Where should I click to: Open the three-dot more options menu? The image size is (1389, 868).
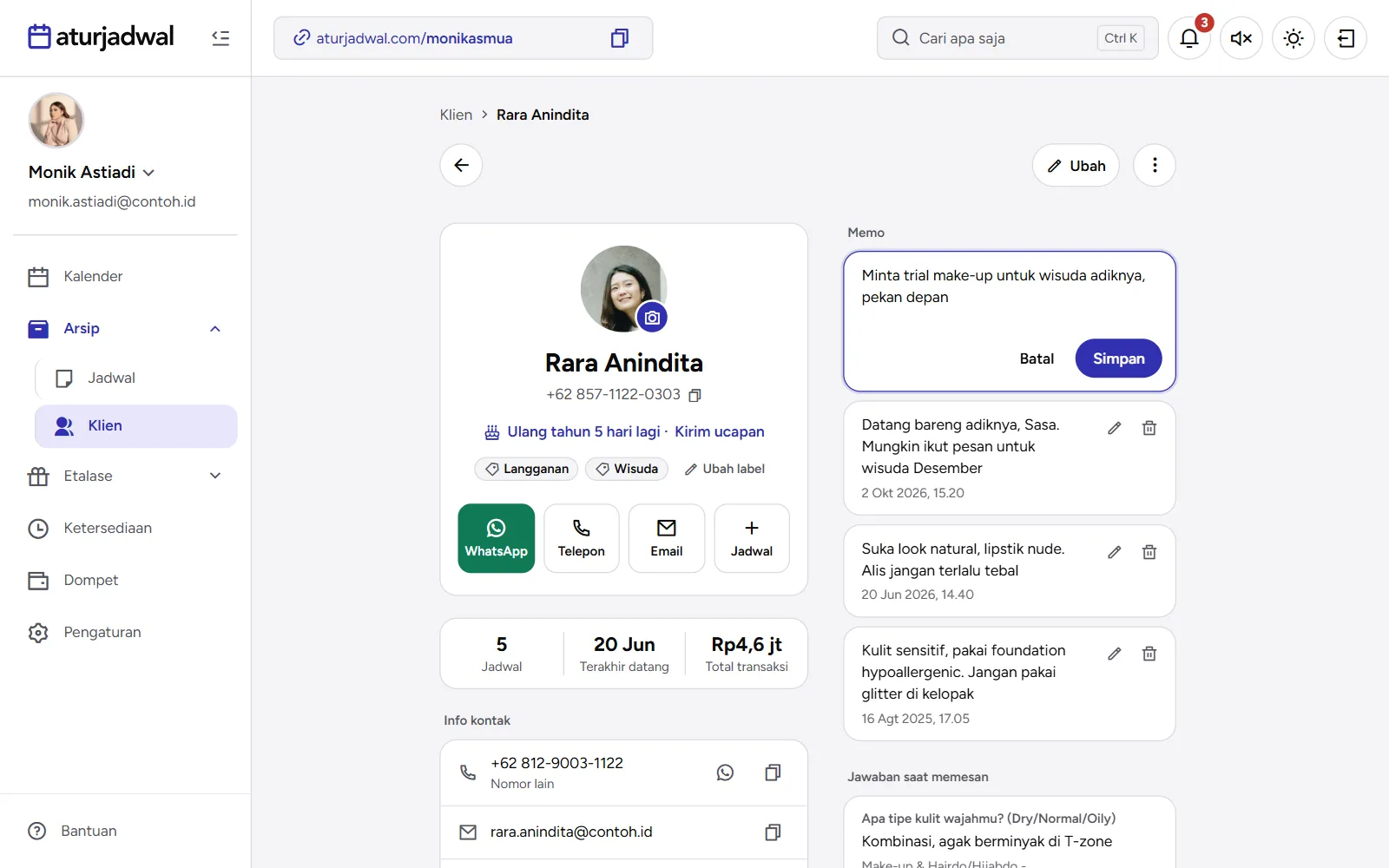pos(1155,165)
